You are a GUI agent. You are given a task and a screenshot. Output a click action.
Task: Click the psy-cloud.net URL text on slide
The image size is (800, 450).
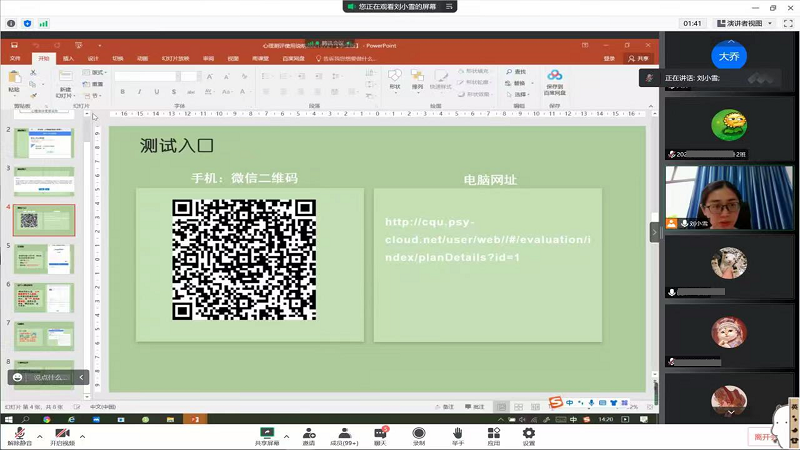tap(488, 239)
